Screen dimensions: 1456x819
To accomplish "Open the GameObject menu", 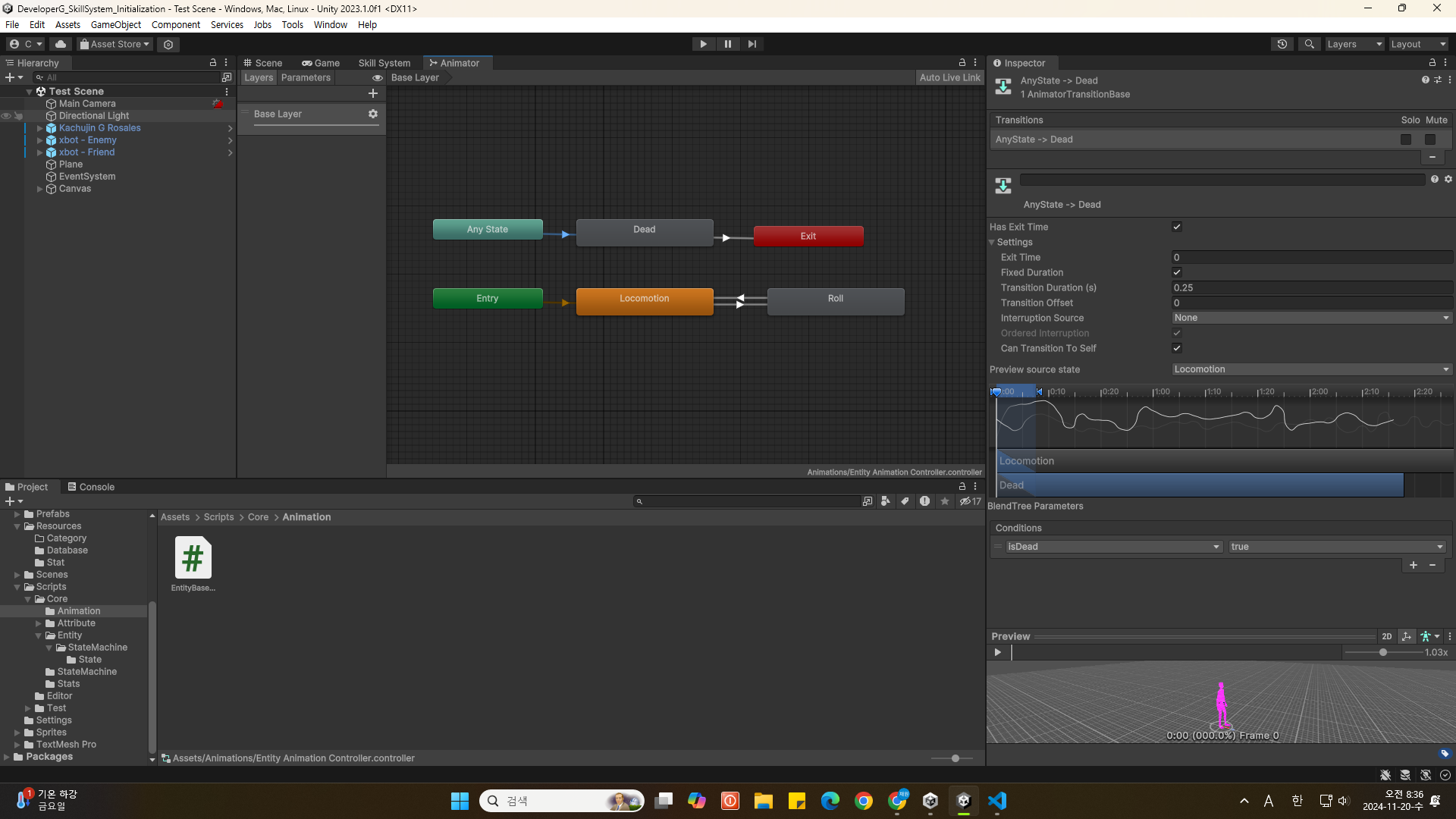I will pyautogui.click(x=115, y=25).
